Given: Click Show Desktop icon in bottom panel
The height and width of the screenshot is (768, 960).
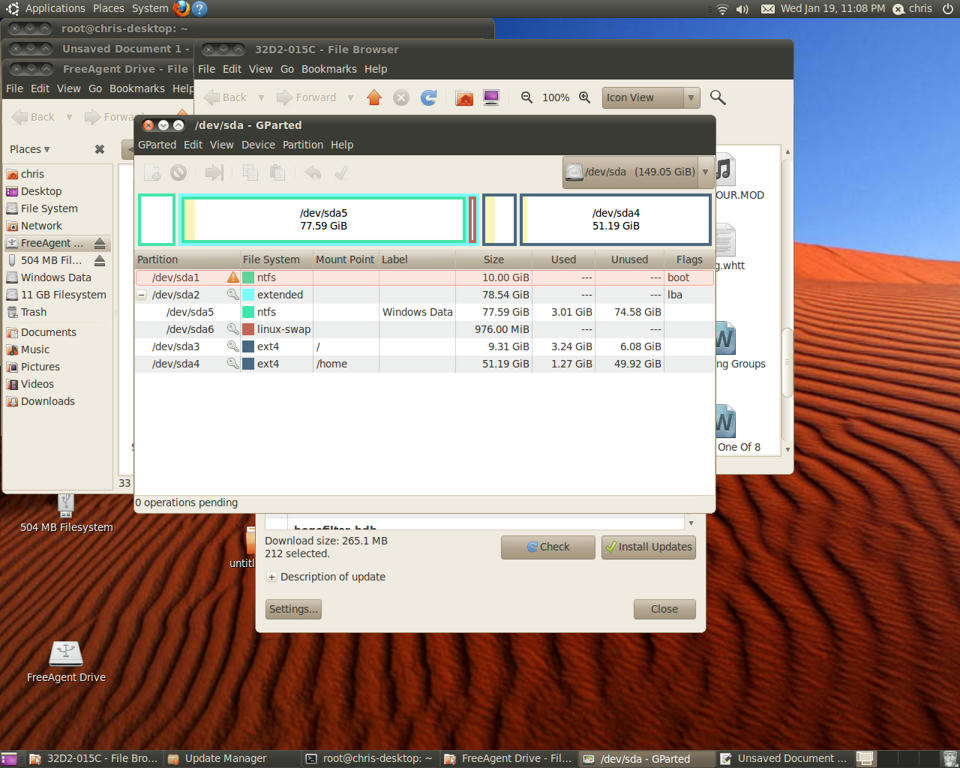Looking at the screenshot, I should click(9, 759).
